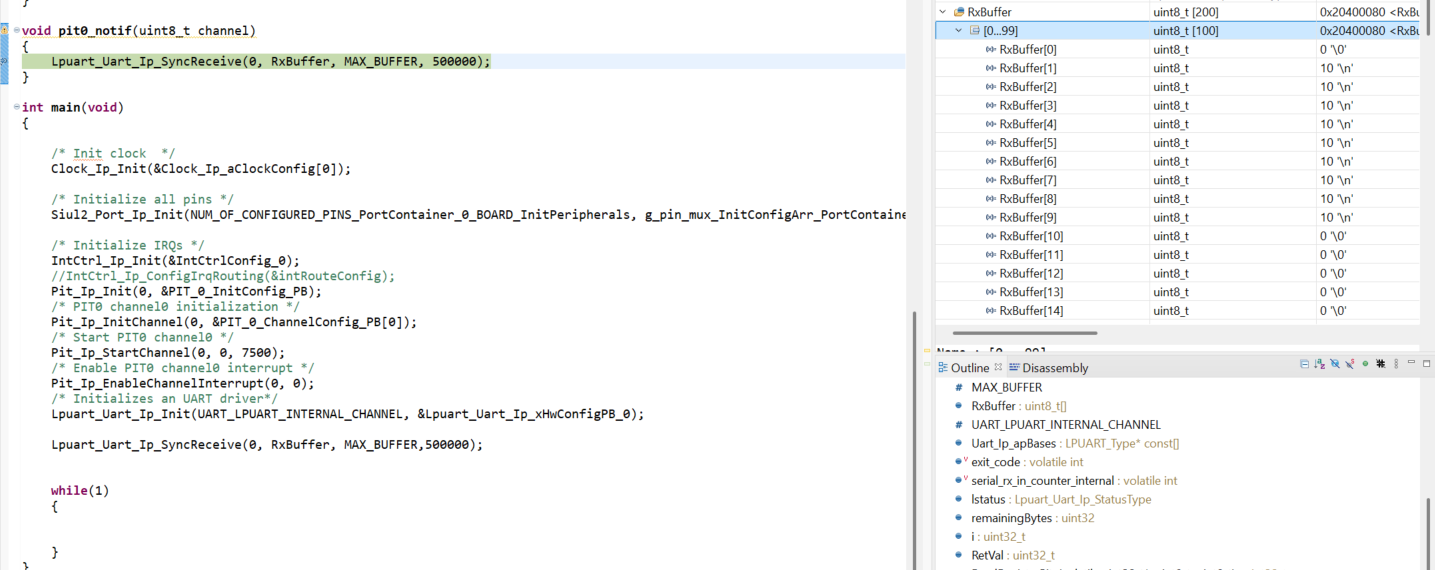Click the IntCtrl_Ip_Init call line
The image size is (1435, 570).
pyautogui.click(x=175, y=260)
